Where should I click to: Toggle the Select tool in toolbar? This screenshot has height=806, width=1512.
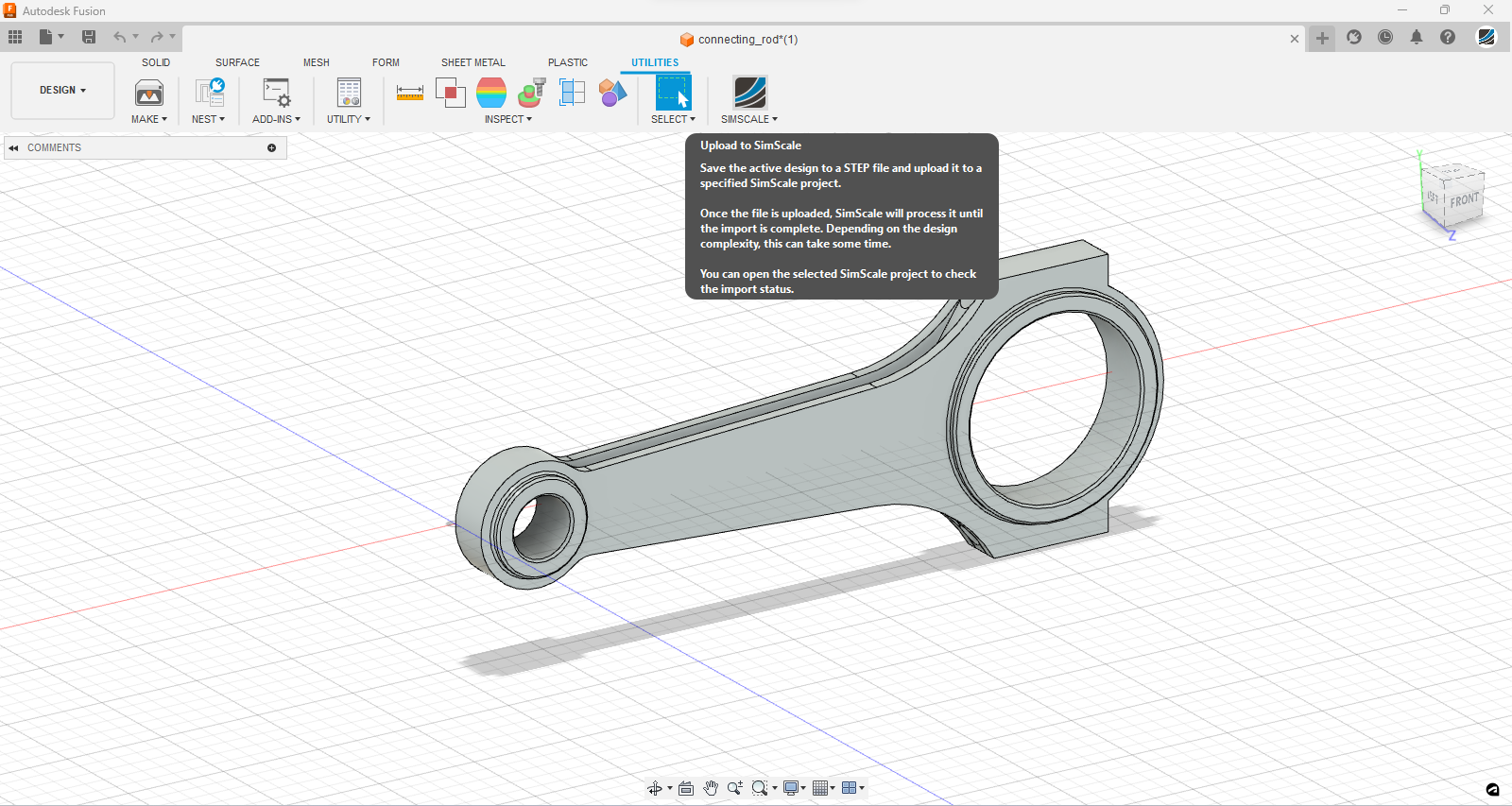673,93
